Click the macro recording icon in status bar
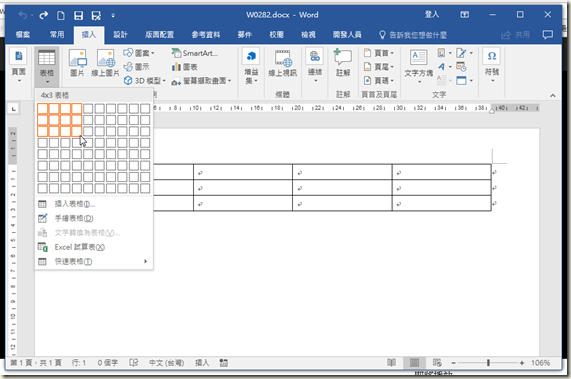Image resolution: width=571 pixels, height=379 pixels. point(224,363)
